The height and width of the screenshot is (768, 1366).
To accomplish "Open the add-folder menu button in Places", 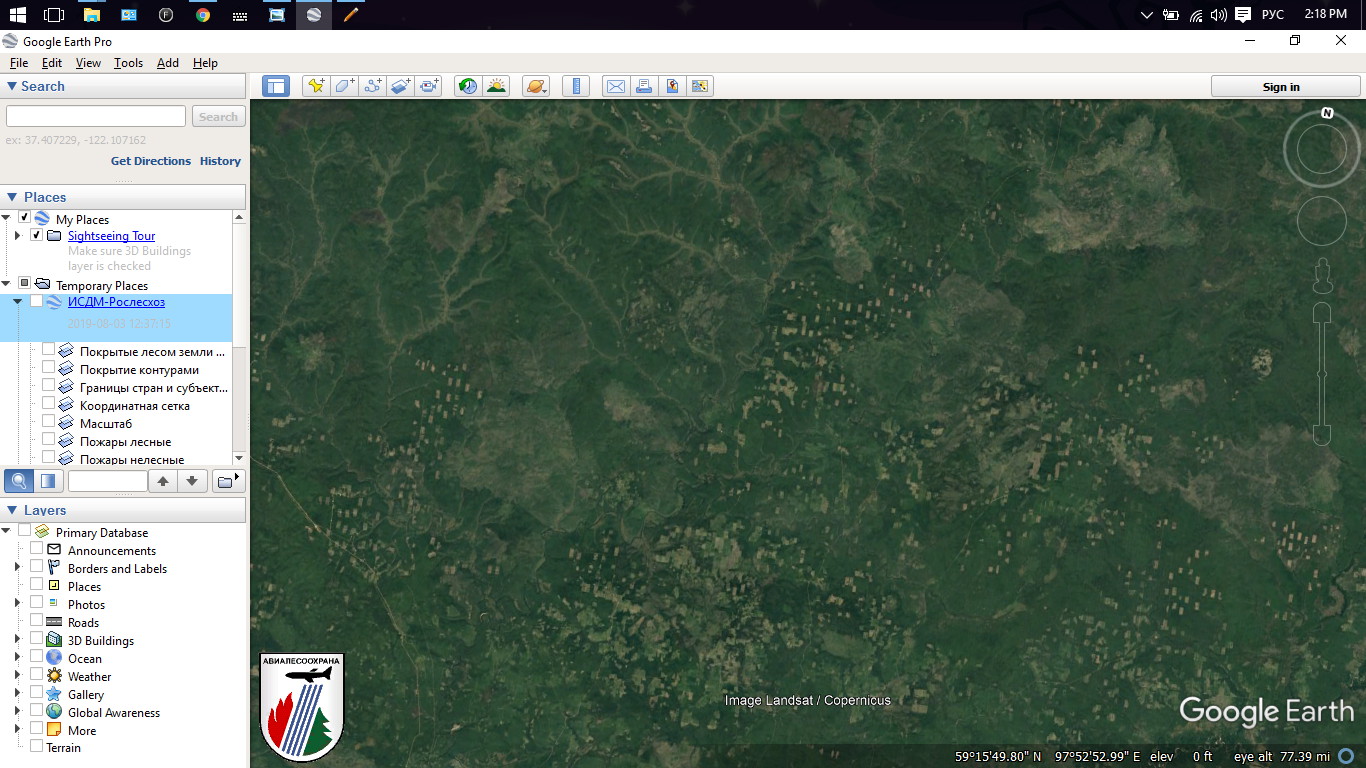I will (229, 481).
